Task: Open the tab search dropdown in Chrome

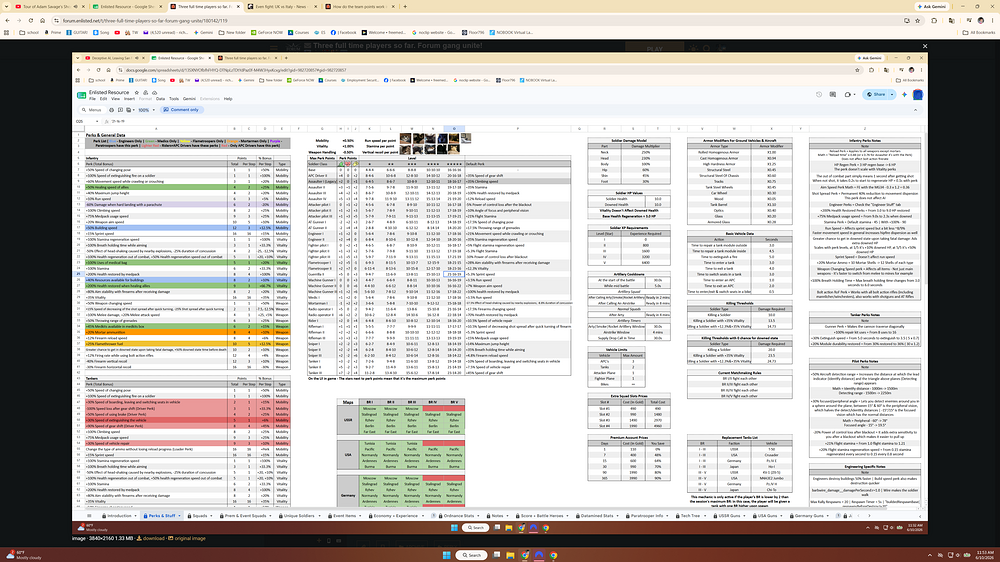Action: pyautogui.click(x=7, y=6)
